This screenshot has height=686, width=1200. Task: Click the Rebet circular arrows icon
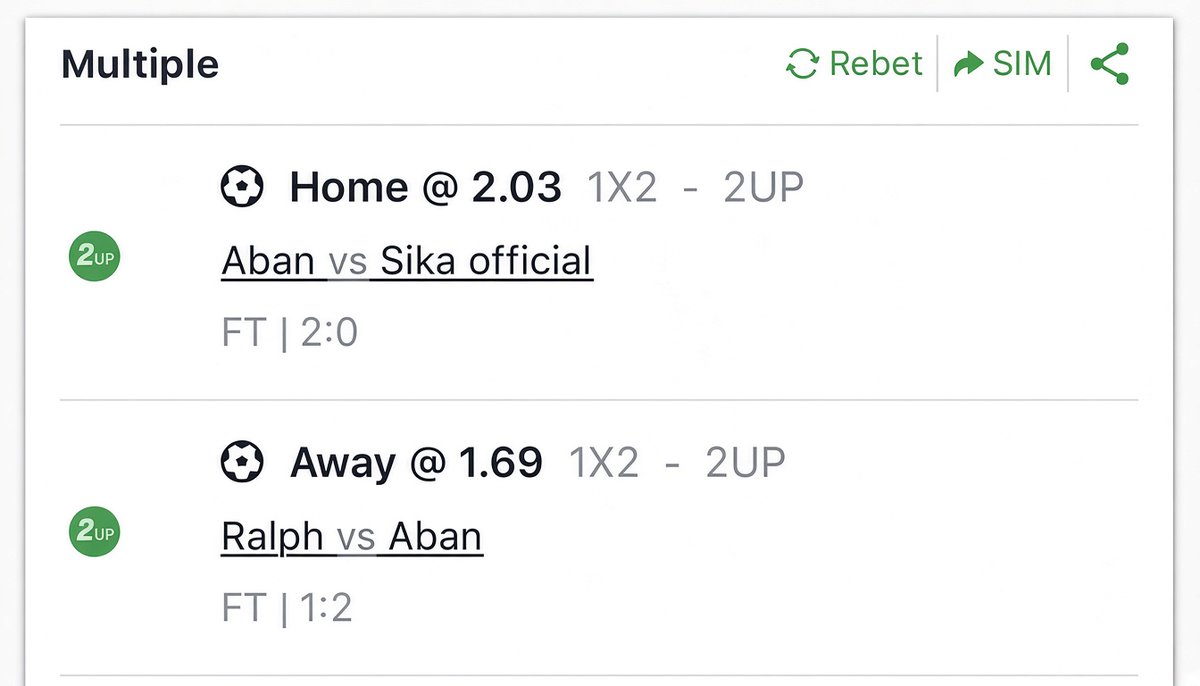pos(802,64)
